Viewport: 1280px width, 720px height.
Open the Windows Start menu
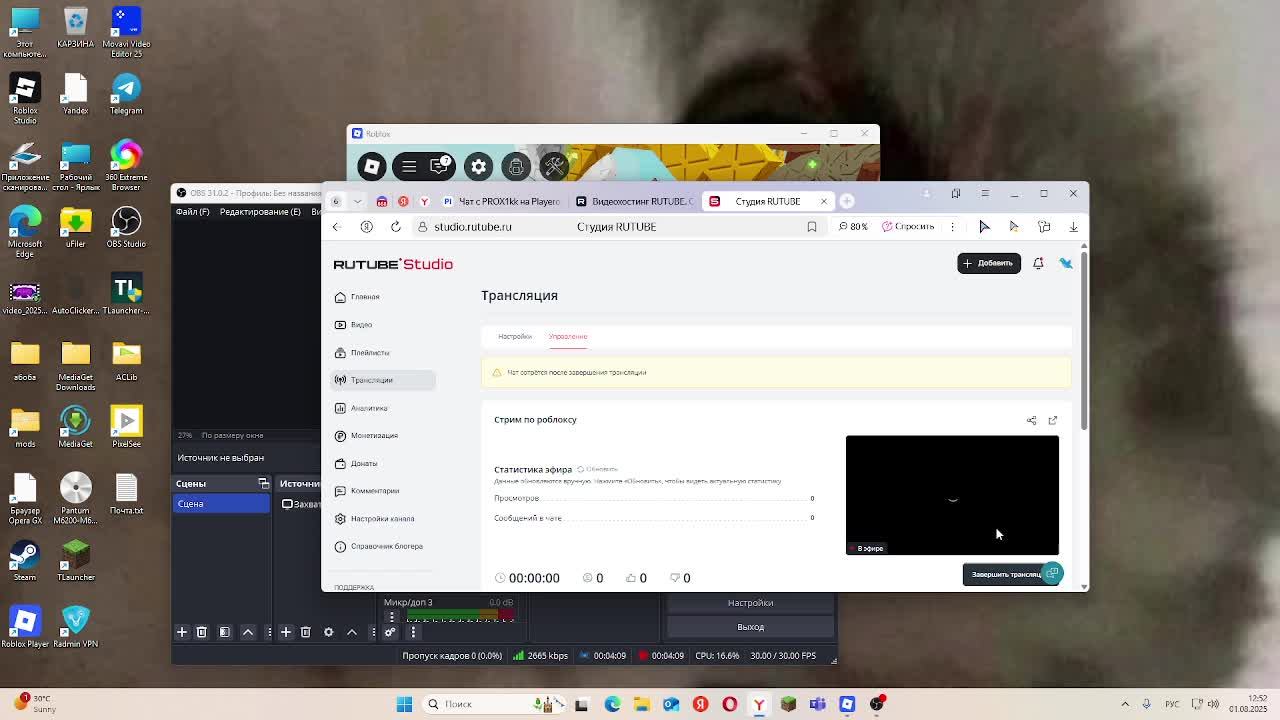click(404, 704)
